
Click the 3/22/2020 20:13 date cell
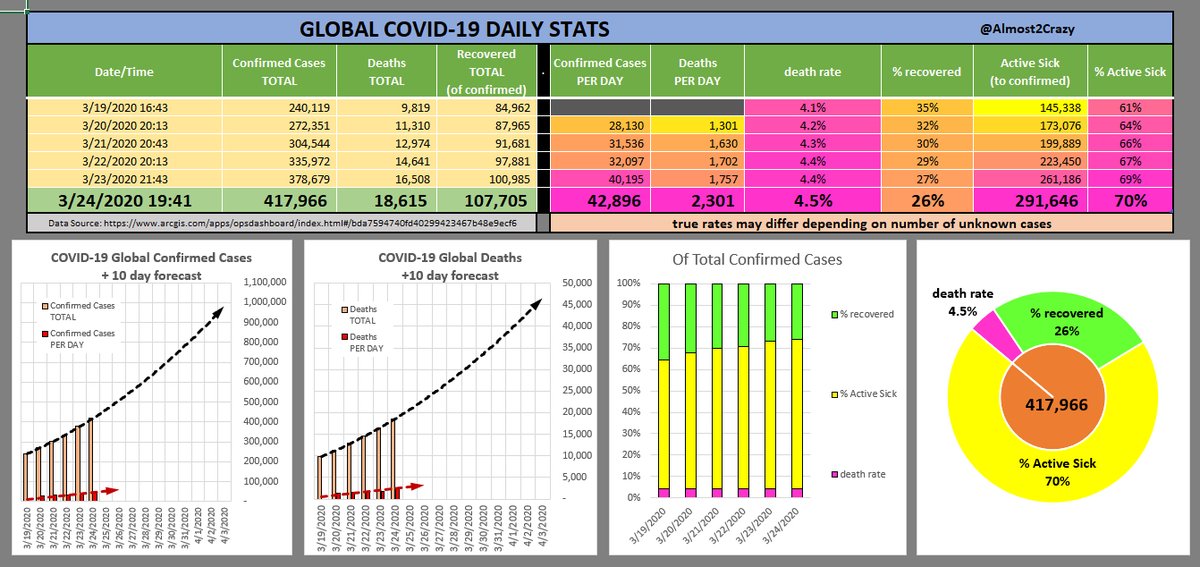coord(125,162)
